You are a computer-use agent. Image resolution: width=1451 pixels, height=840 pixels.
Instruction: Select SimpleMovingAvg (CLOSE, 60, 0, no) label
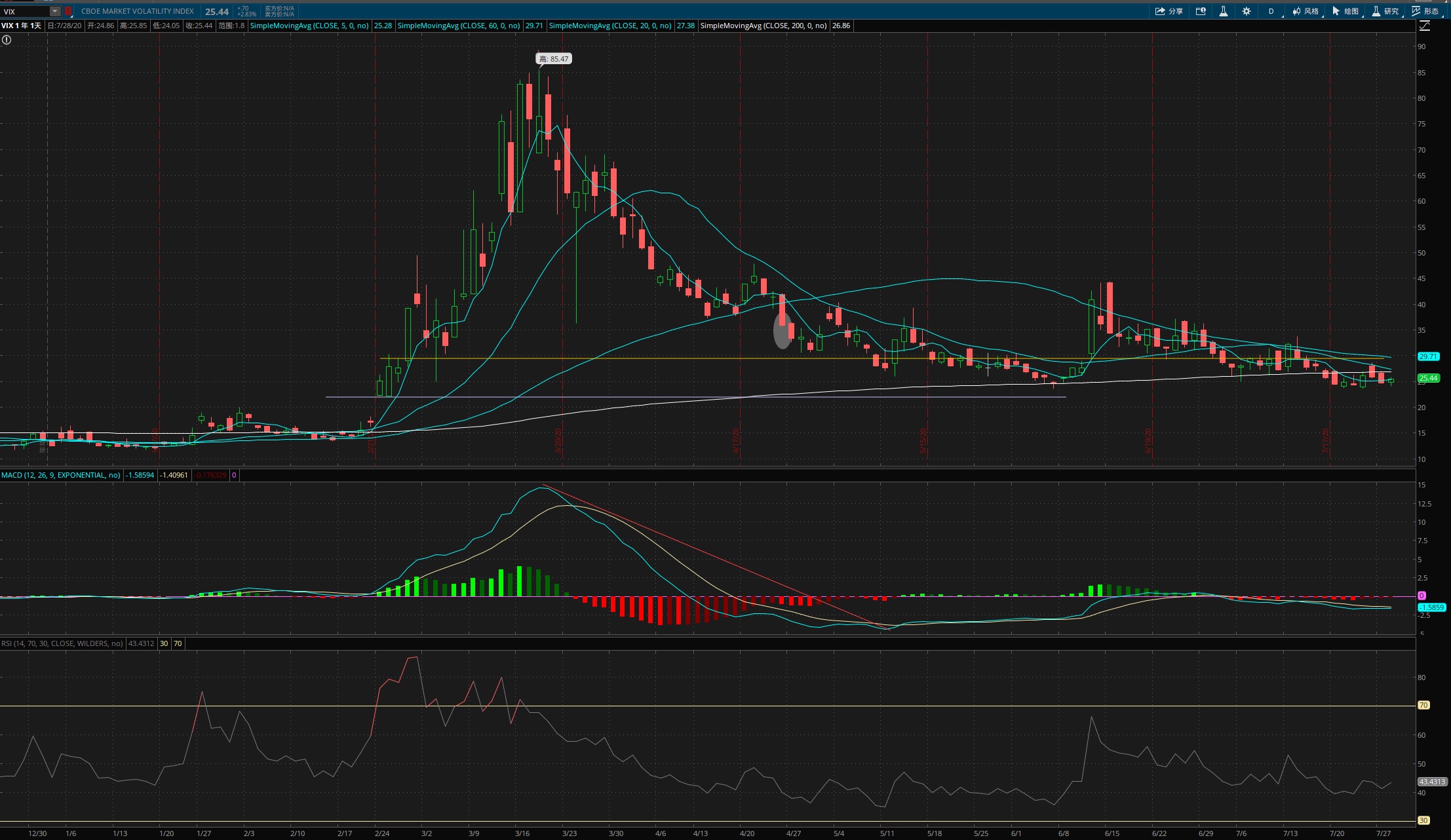pos(459,26)
